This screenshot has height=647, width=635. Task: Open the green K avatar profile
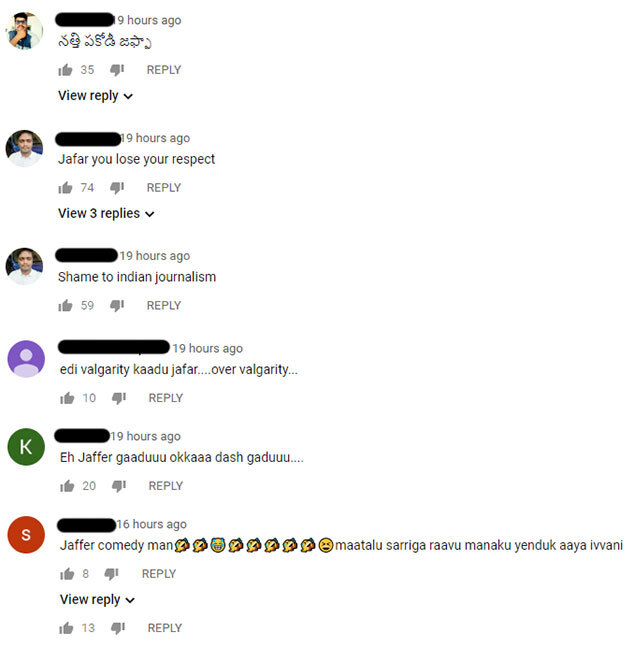(x=26, y=447)
